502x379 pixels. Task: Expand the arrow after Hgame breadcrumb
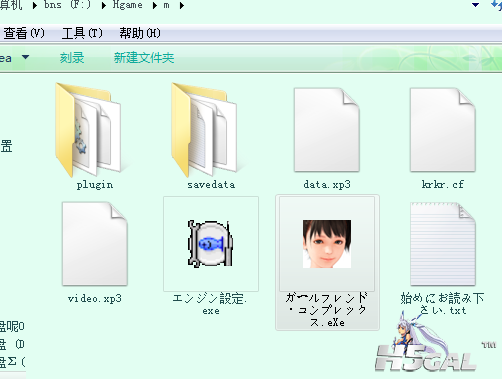155,6
